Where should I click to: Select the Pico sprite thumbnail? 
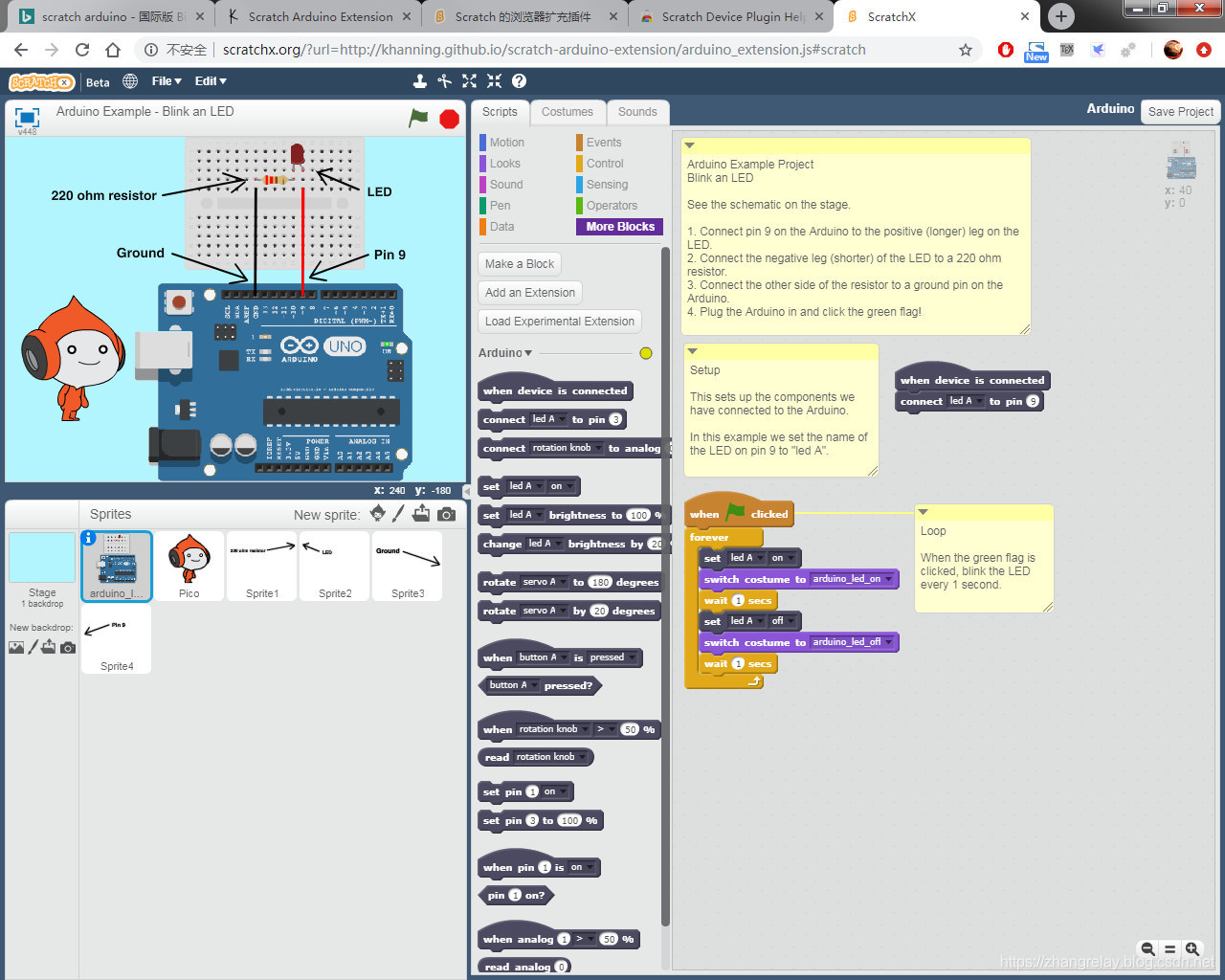189,566
